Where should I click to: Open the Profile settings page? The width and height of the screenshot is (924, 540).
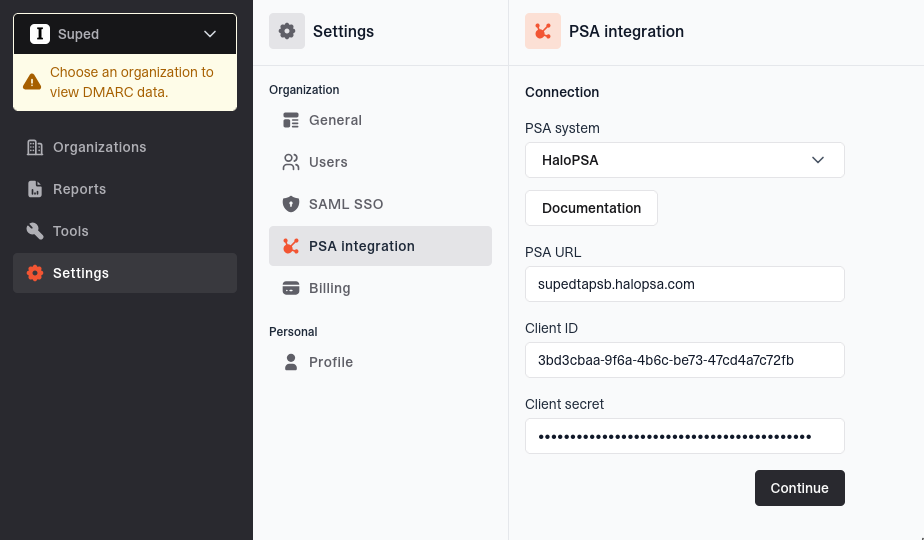click(380, 362)
